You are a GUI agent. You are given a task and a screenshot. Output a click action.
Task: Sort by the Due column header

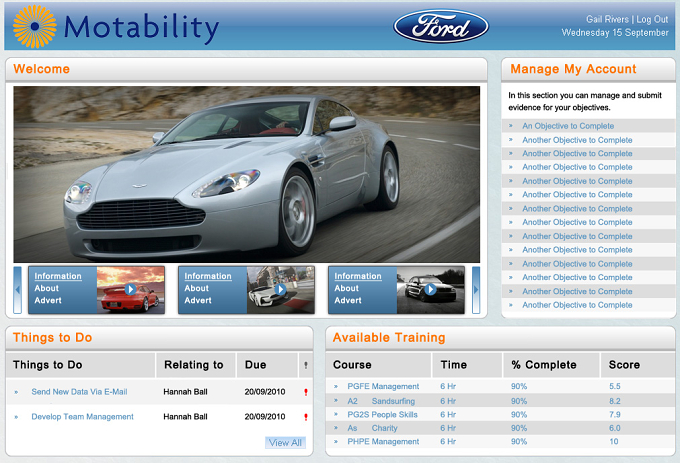tap(255, 365)
